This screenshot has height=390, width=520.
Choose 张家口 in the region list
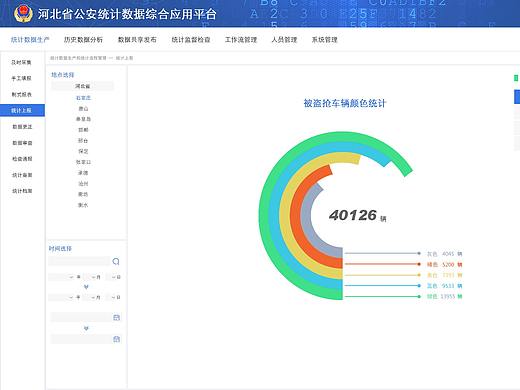[83, 162]
